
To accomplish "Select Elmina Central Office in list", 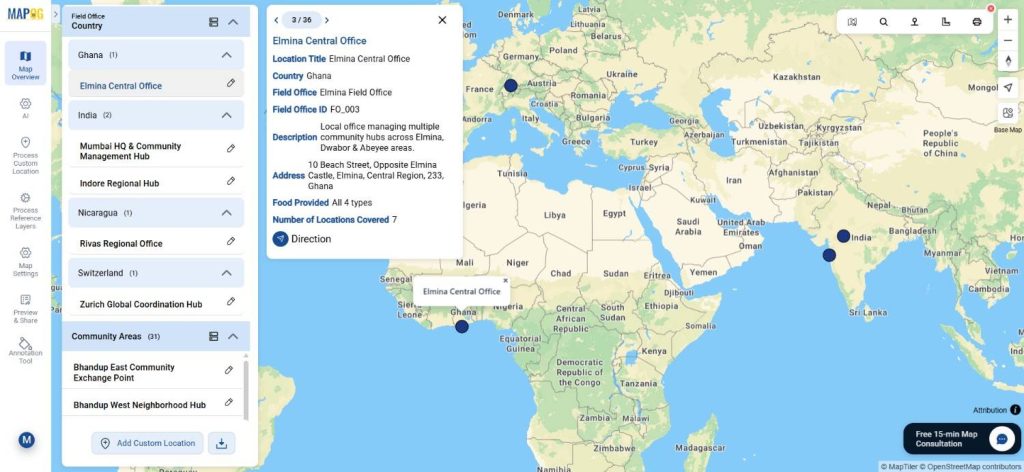I will pyautogui.click(x=121, y=86).
